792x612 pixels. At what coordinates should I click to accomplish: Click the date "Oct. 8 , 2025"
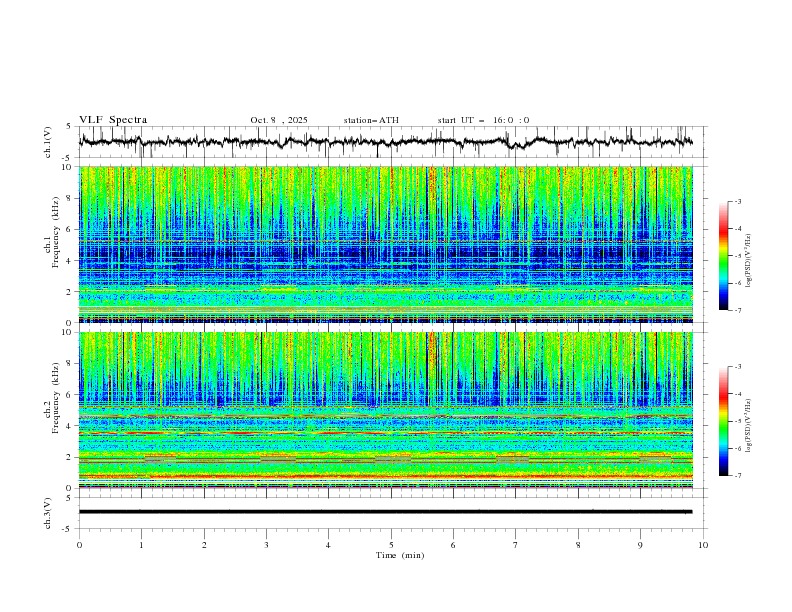[279, 120]
